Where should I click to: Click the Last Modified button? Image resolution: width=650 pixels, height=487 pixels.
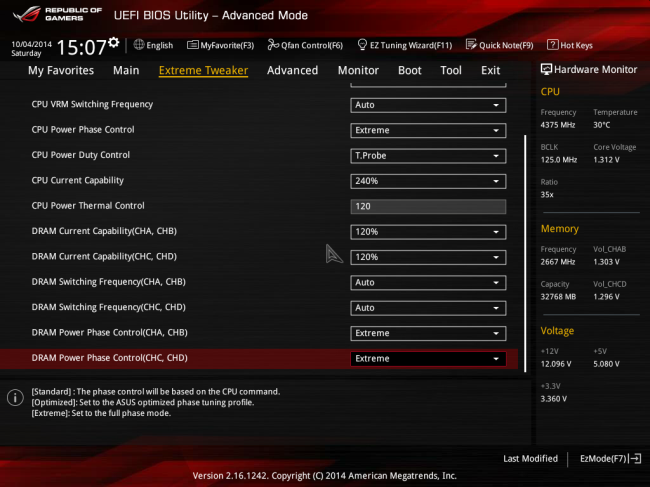pos(530,458)
